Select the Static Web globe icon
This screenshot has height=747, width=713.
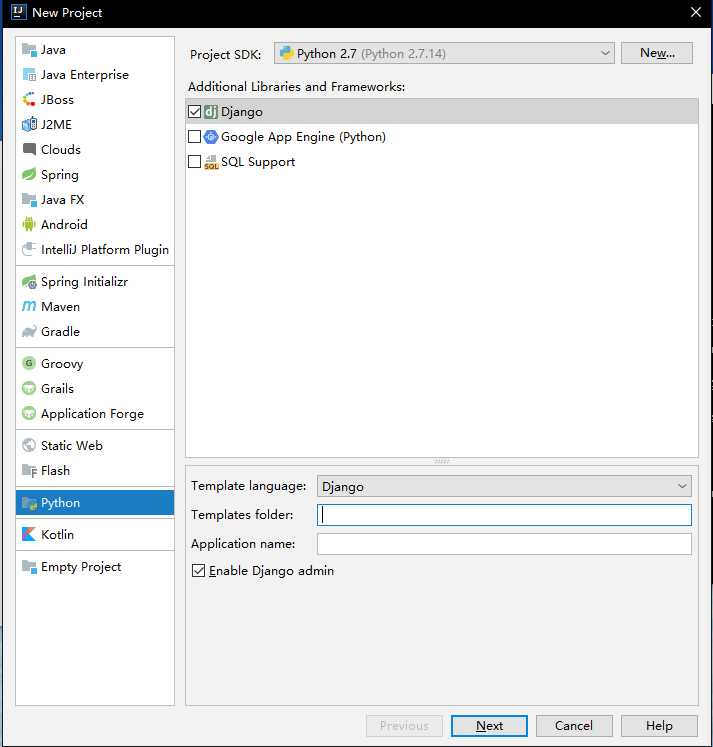29,445
